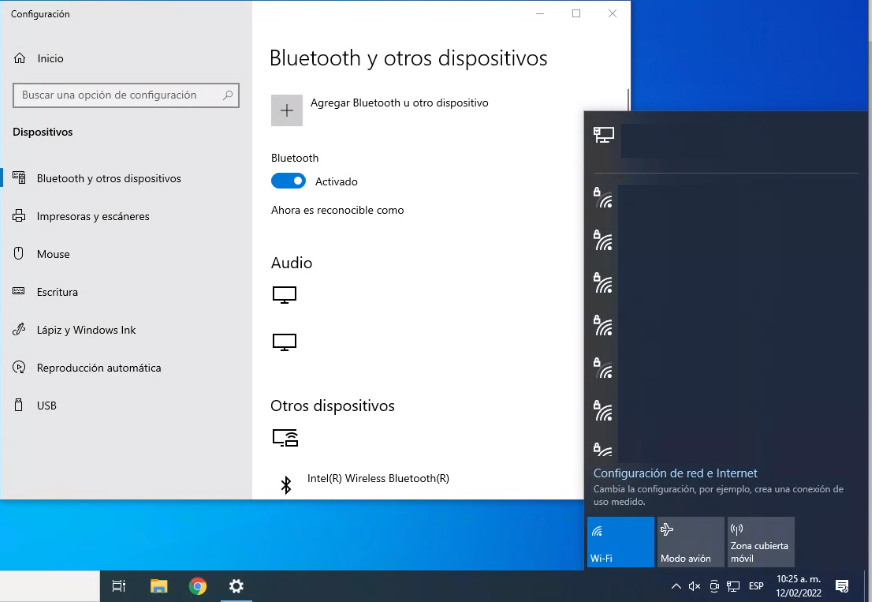This screenshot has height=602, width=872.
Task: Turn off the Bluetooth toggle switch
Action: 288,181
